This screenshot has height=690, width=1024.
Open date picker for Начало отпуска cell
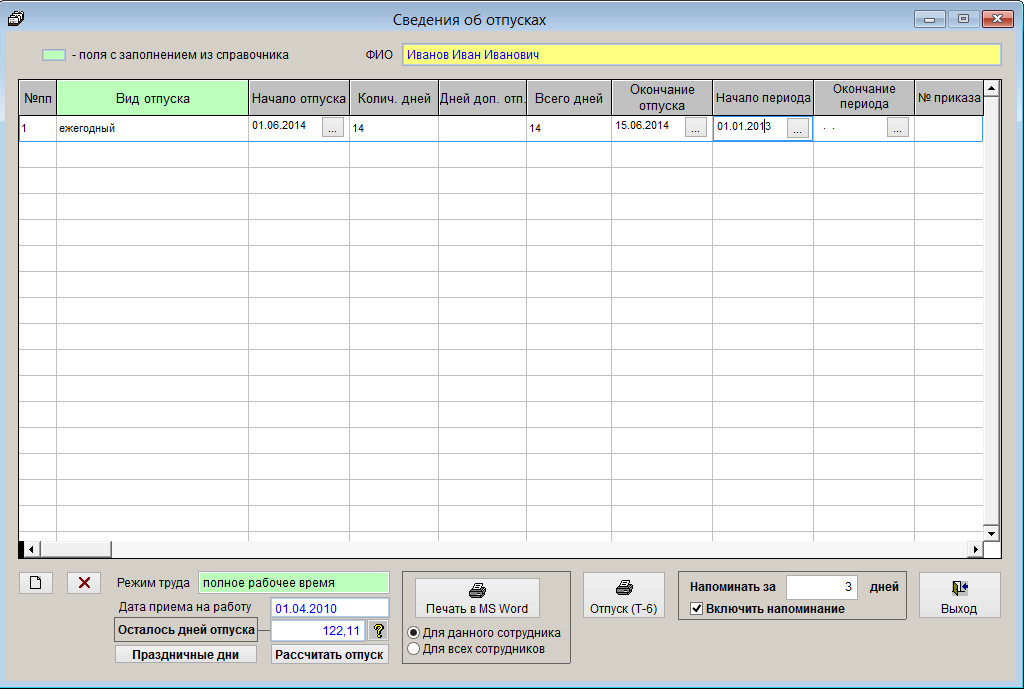333,127
